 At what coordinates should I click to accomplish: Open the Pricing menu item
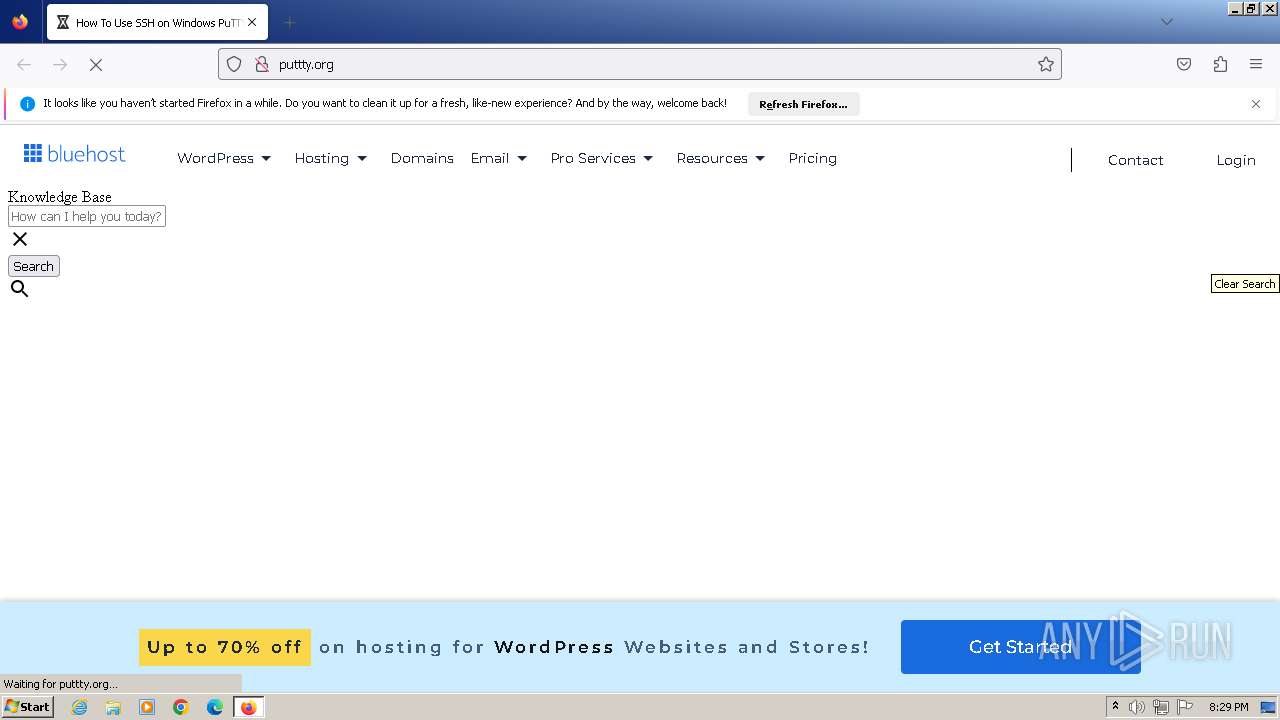click(812, 158)
